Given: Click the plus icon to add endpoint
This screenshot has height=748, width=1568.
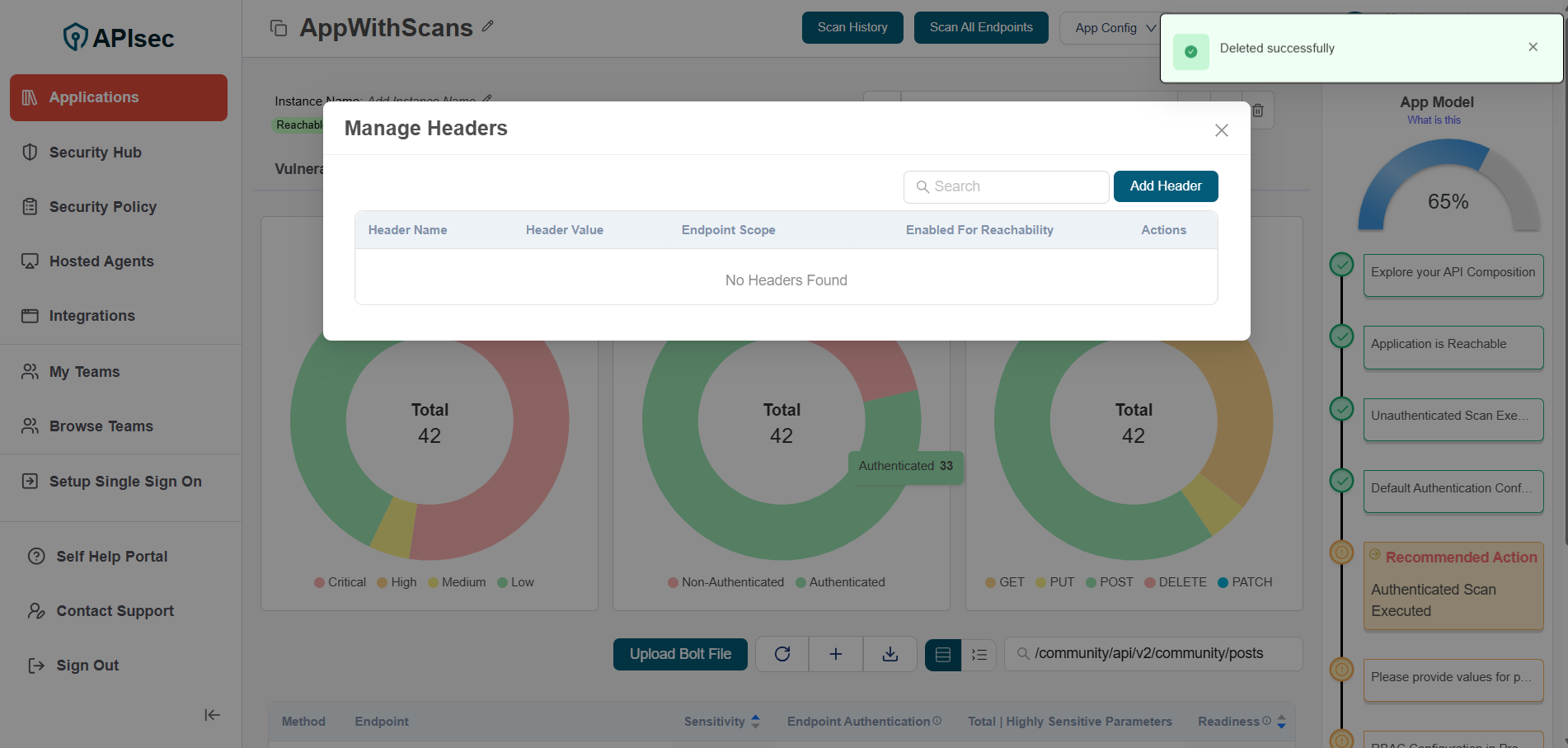Looking at the screenshot, I should coord(835,654).
